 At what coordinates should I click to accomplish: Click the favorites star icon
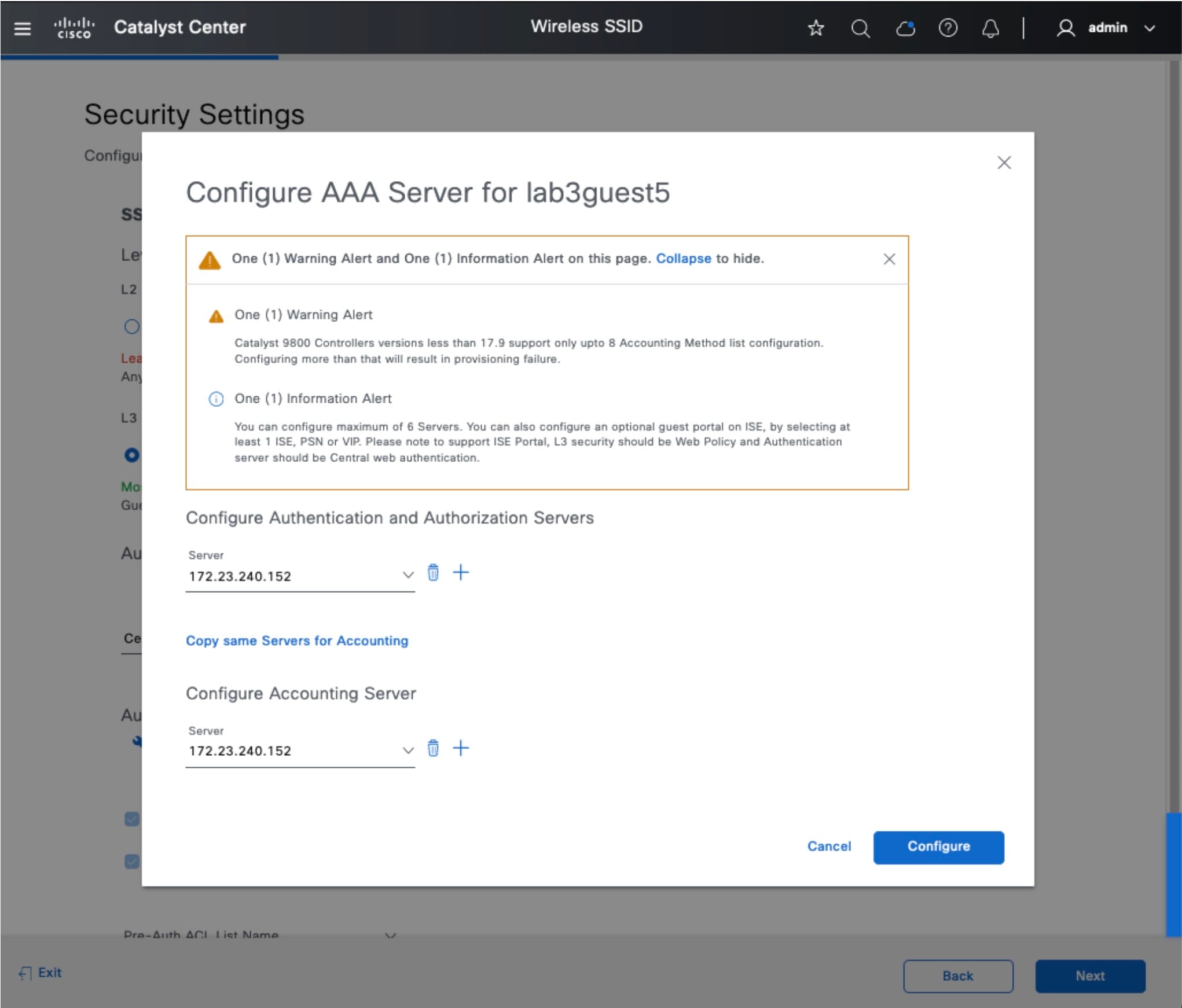(x=816, y=28)
